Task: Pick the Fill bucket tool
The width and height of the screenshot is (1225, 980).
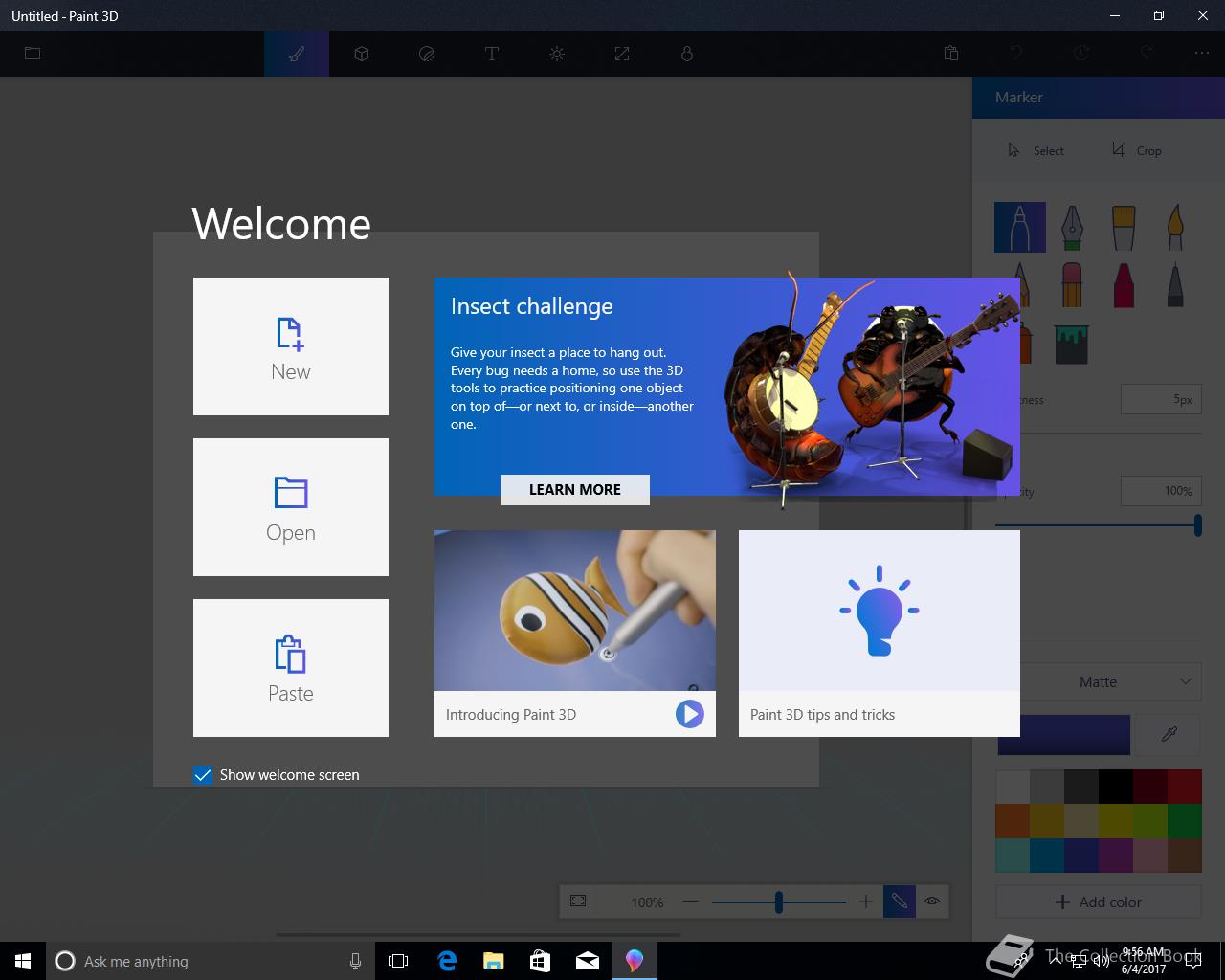Action: 1072,344
